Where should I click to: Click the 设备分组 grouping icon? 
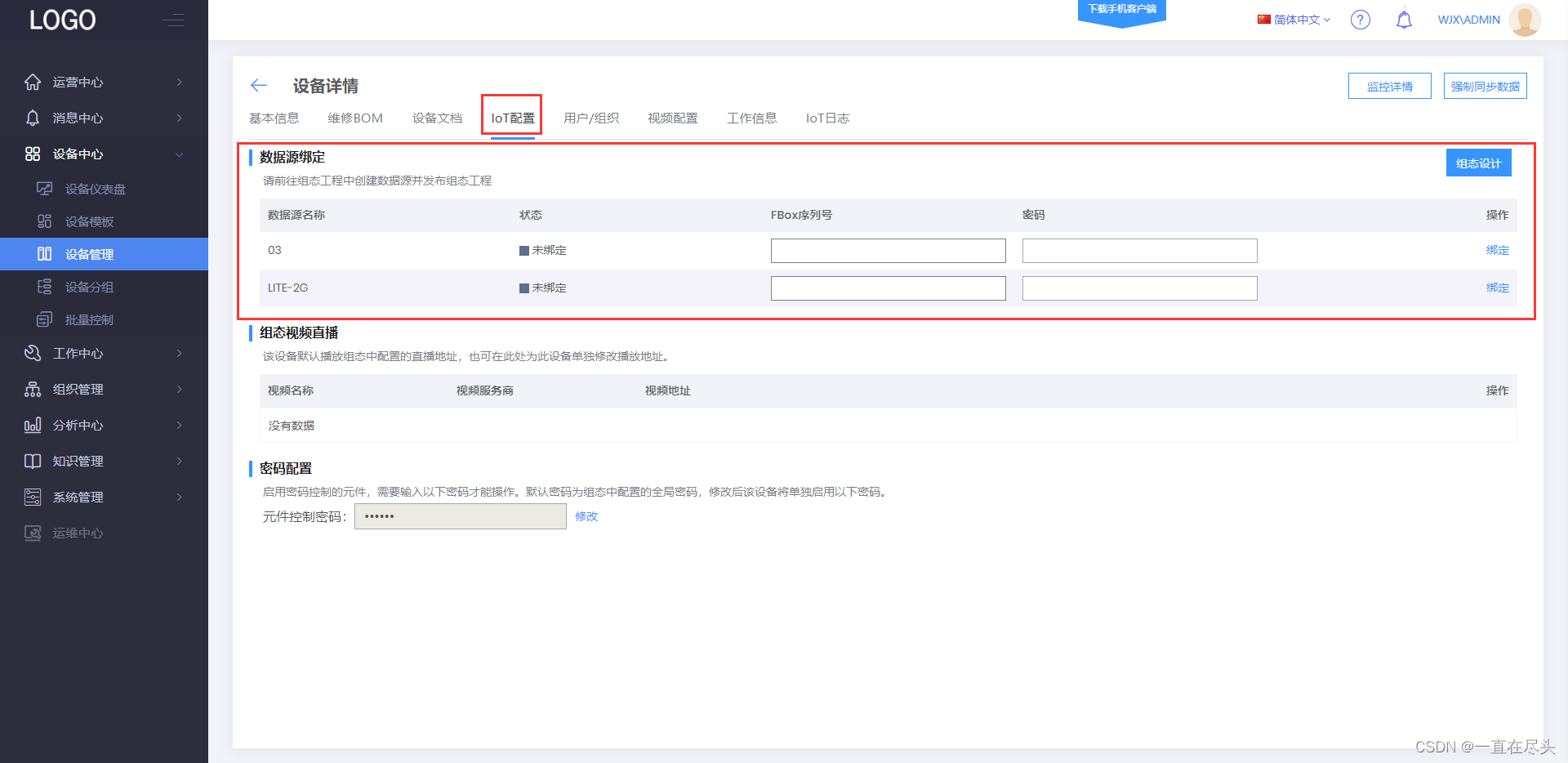pyautogui.click(x=45, y=287)
